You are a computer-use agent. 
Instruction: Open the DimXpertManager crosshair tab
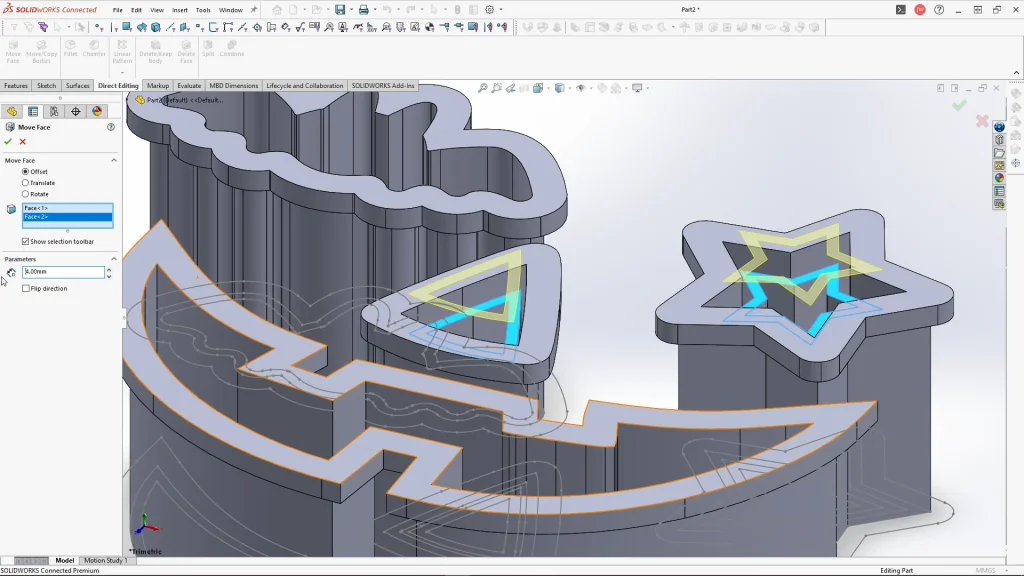[76, 111]
